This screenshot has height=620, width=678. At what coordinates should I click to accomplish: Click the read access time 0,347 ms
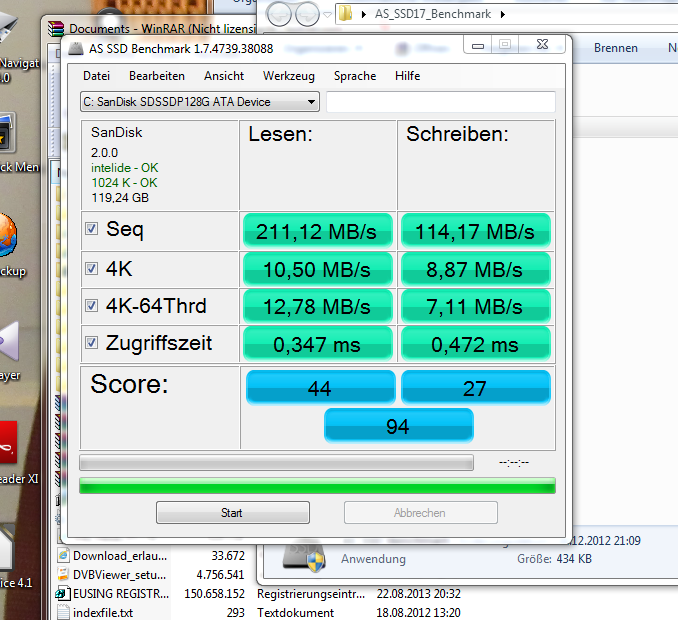pos(317,344)
